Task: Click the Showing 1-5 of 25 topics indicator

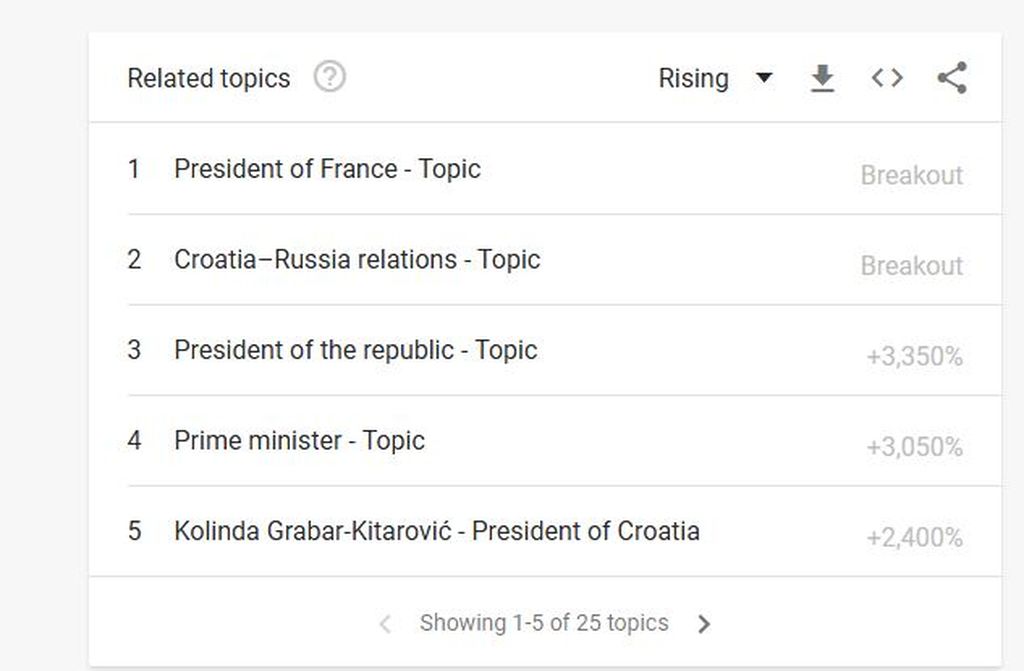Action: 544,623
